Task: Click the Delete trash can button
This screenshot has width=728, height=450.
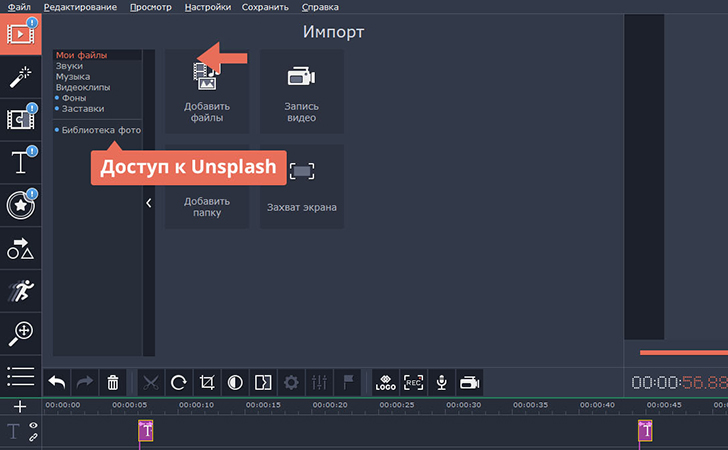Action: [113, 383]
